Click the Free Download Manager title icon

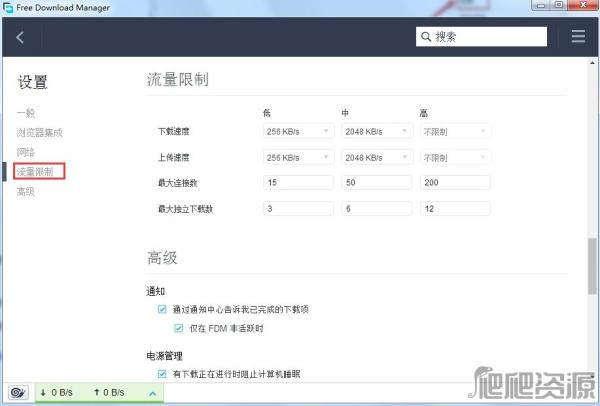[8, 7]
